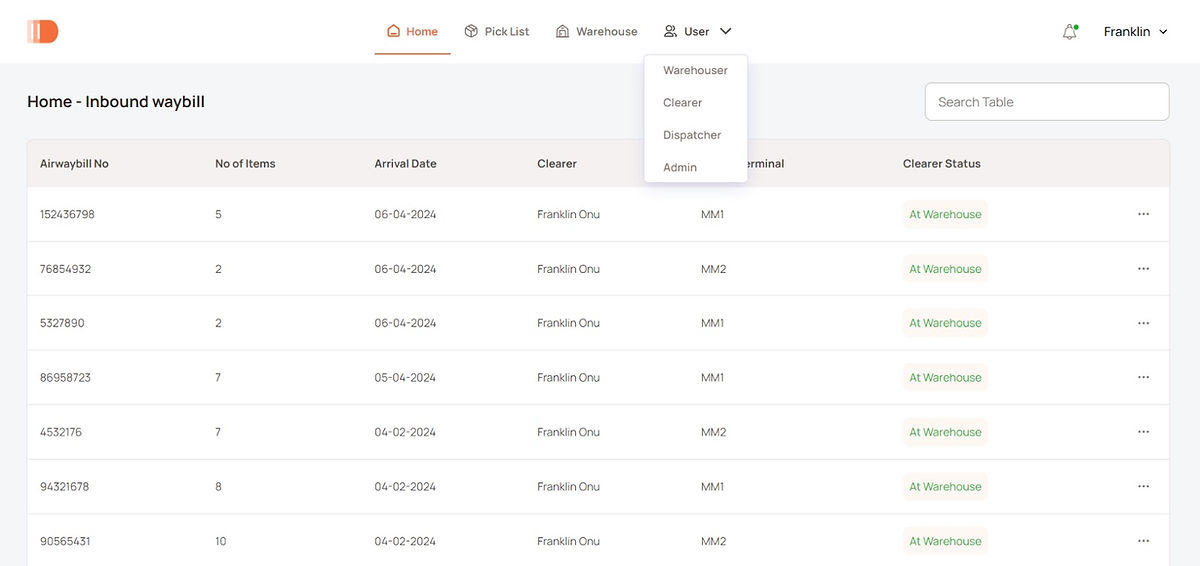Image resolution: width=1200 pixels, height=566 pixels.
Task: Click the Home - Inbound waybill heading
Action: [116, 102]
